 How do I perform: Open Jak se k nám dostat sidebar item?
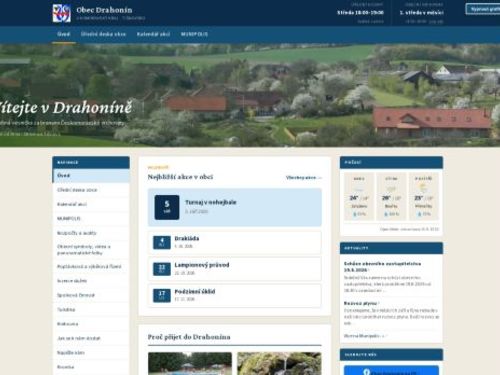click(91, 338)
